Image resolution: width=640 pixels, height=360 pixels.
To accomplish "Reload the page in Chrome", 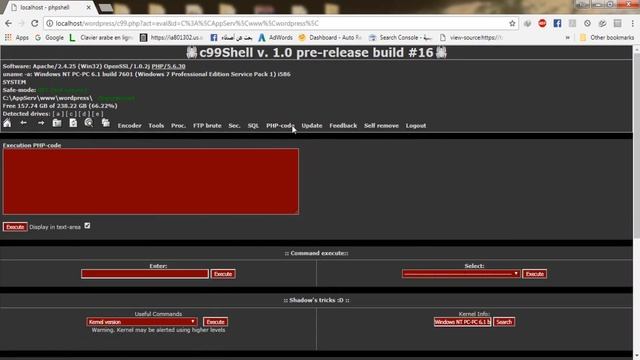I will [x=35, y=23].
